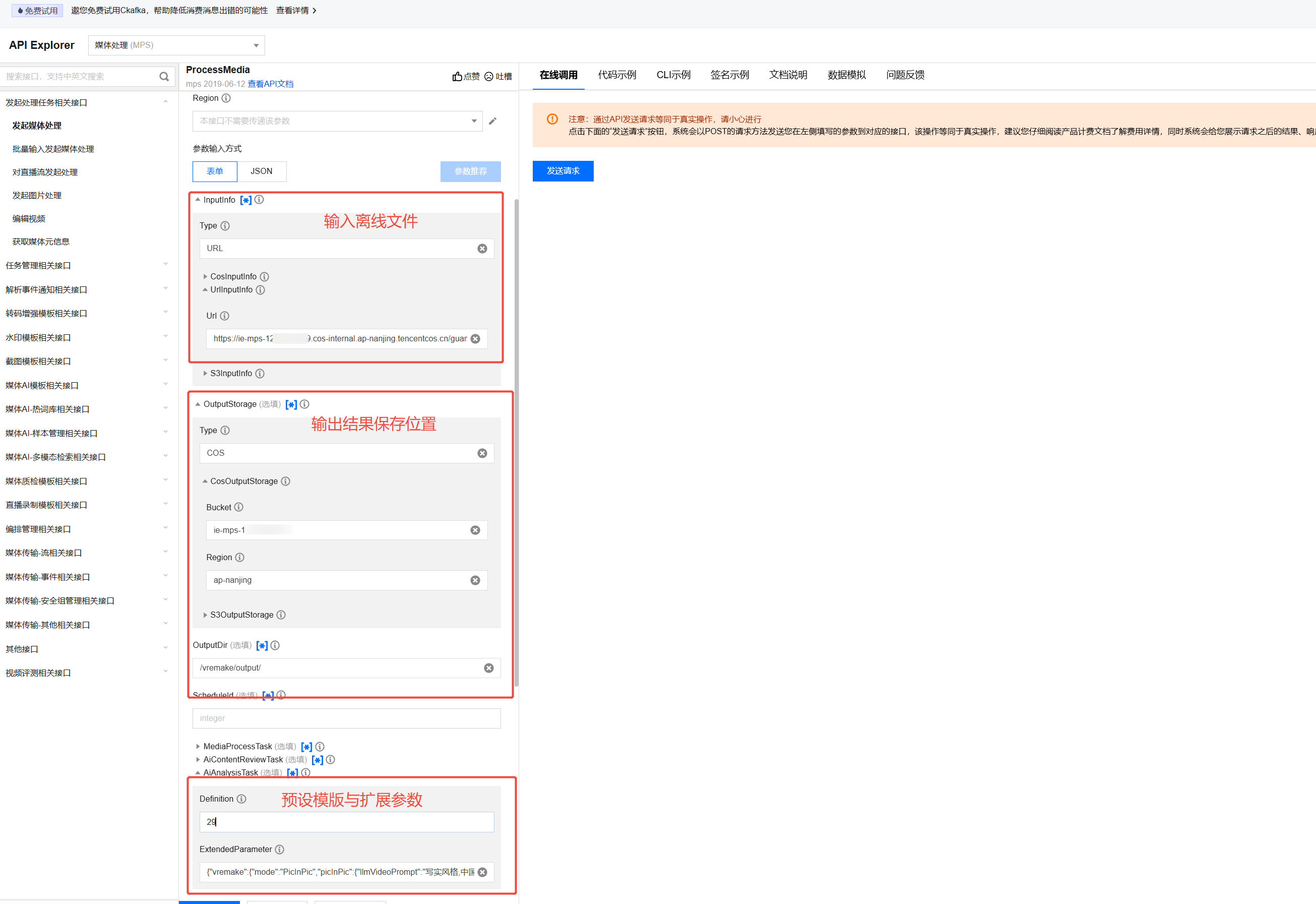Click the pencil edit icon beside Region
1316x904 pixels.
click(492, 120)
